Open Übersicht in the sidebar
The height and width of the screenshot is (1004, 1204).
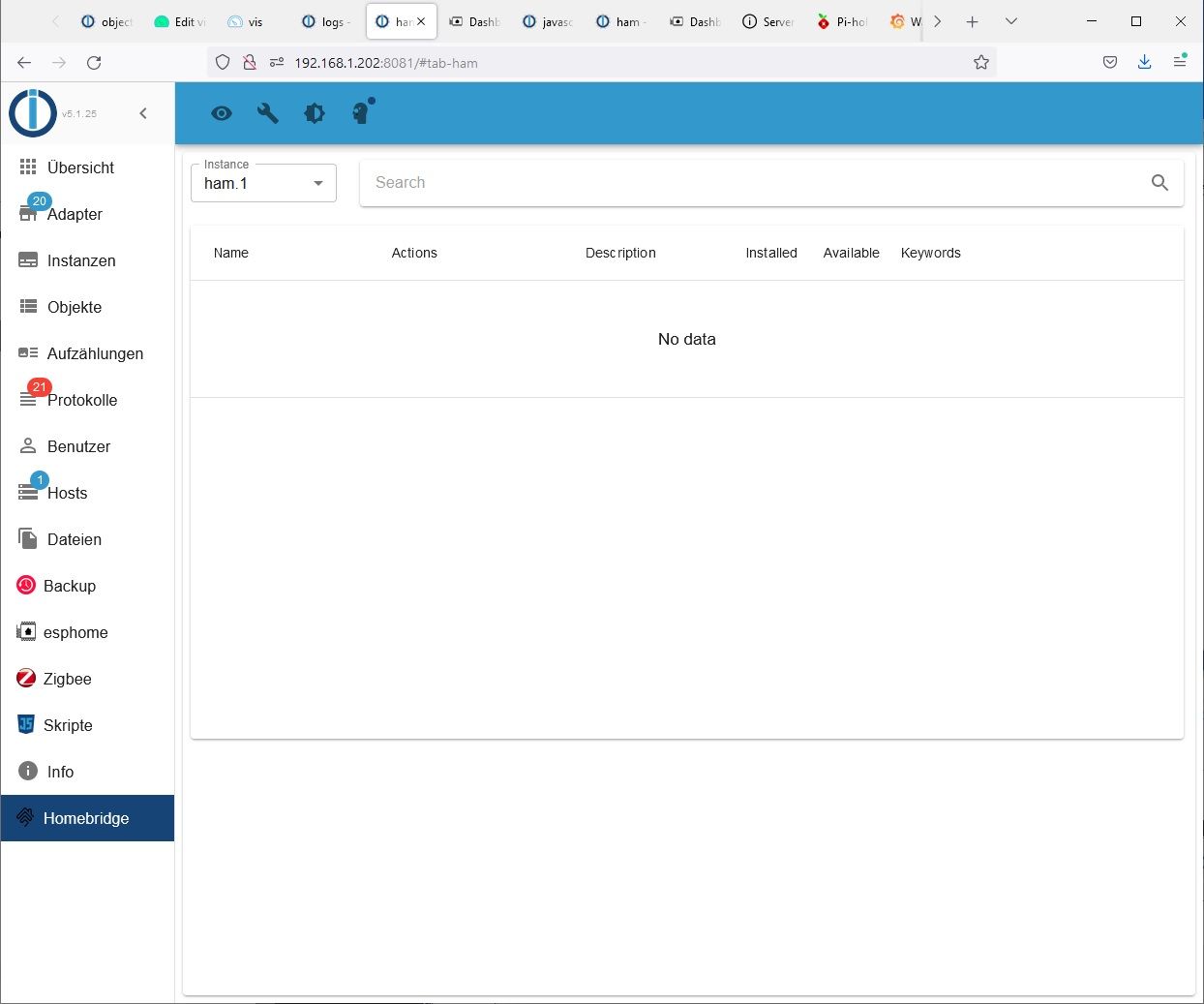pyautogui.click(x=87, y=167)
